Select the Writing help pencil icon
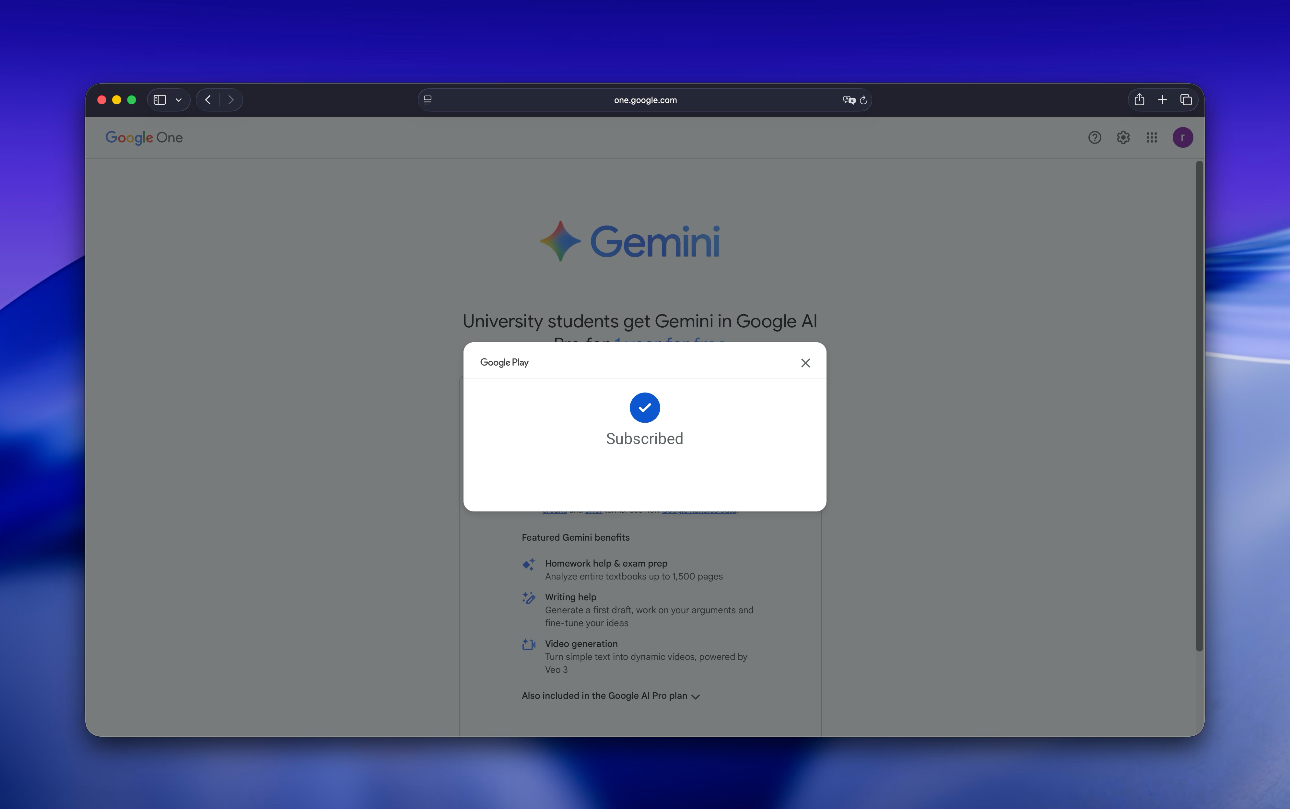This screenshot has width=1290, height=809. pos(528,598)
